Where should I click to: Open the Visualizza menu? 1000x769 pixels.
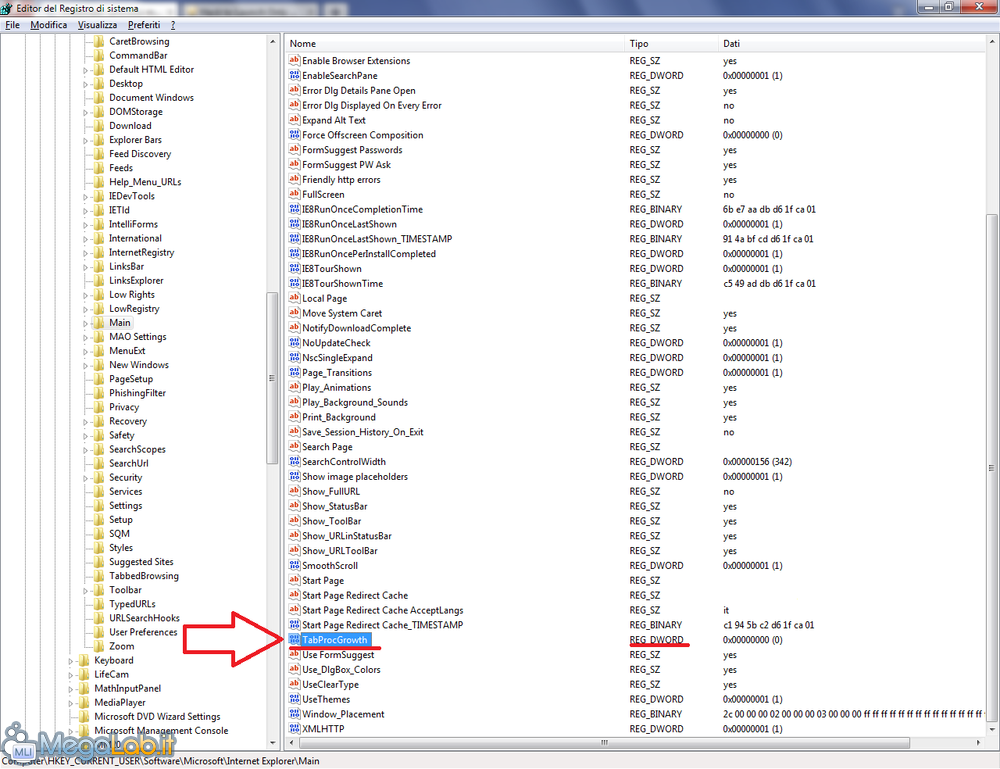tap(97, 25)
